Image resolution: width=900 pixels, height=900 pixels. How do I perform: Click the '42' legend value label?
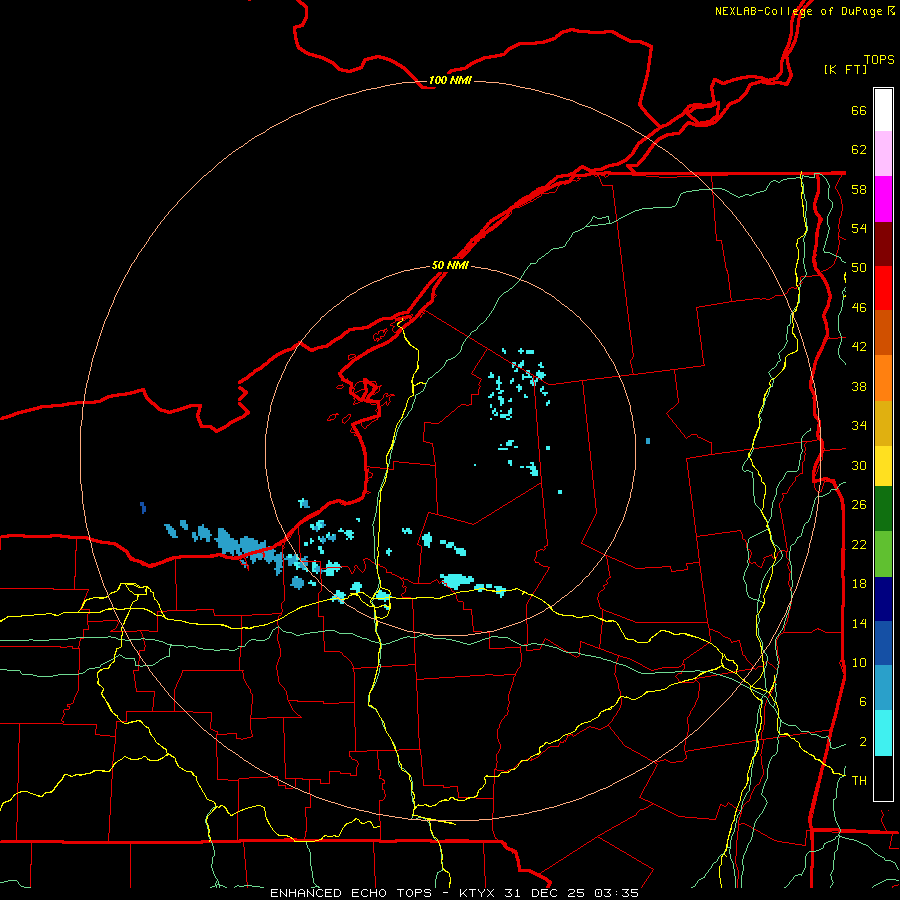click(859, 347)
